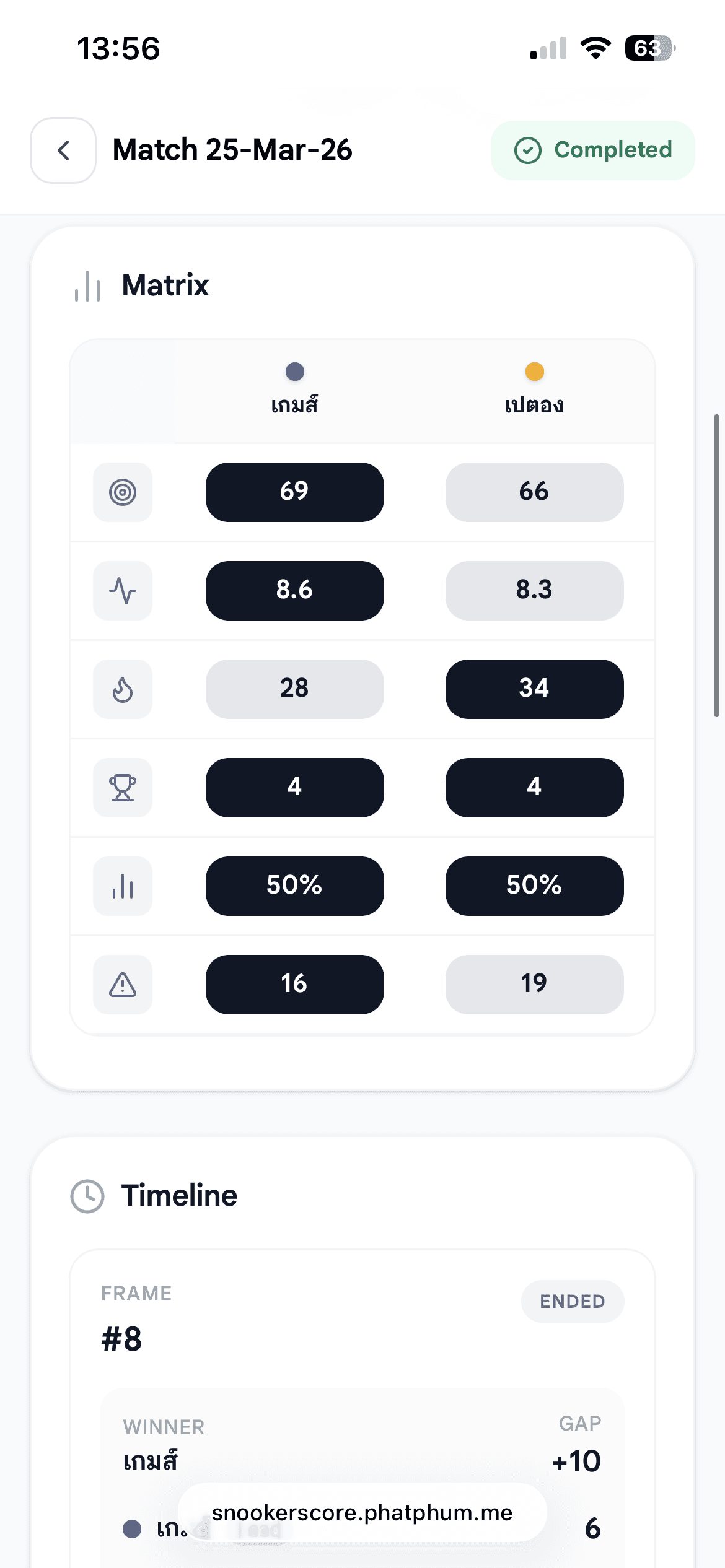This screenshot has height=1568, width=725.
Task: Select the เปตอง player column header
Action: coord(534,405)
